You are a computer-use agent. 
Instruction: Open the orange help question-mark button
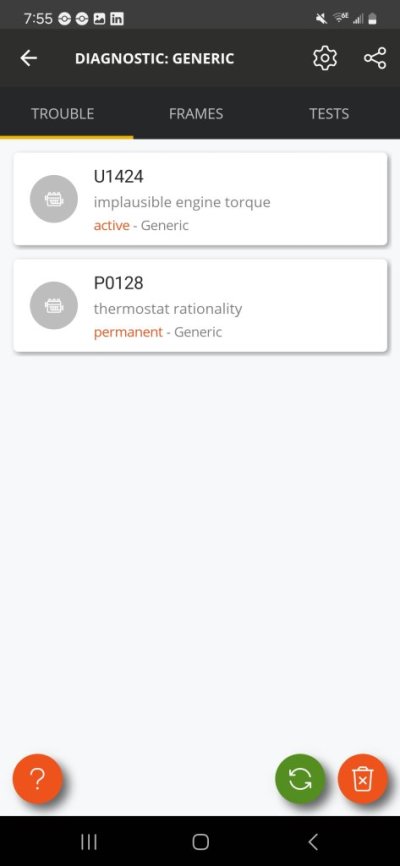[x=38, y=779]
